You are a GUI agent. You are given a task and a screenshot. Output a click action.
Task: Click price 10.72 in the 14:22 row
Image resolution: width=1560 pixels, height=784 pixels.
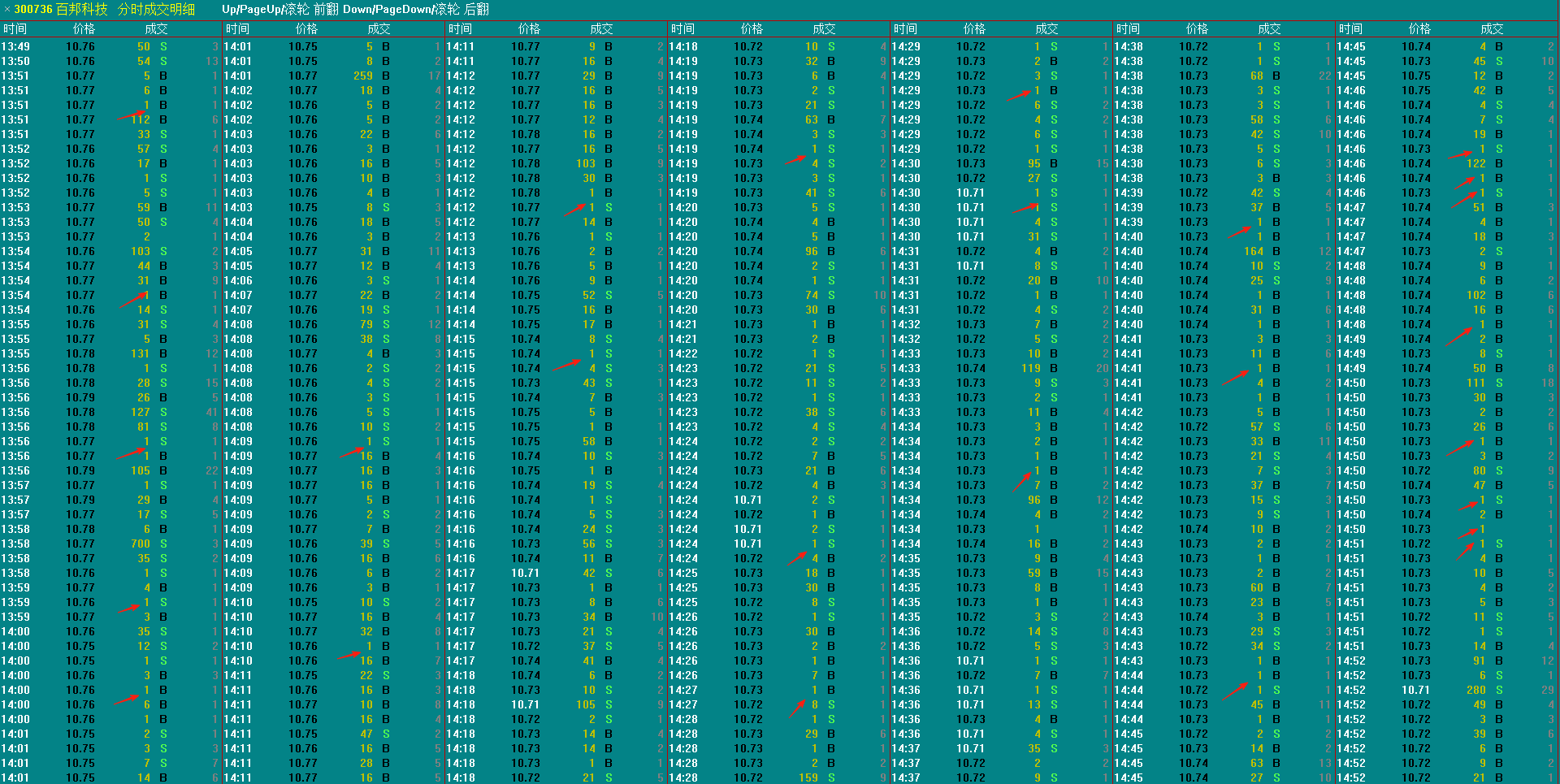(748, 353)
